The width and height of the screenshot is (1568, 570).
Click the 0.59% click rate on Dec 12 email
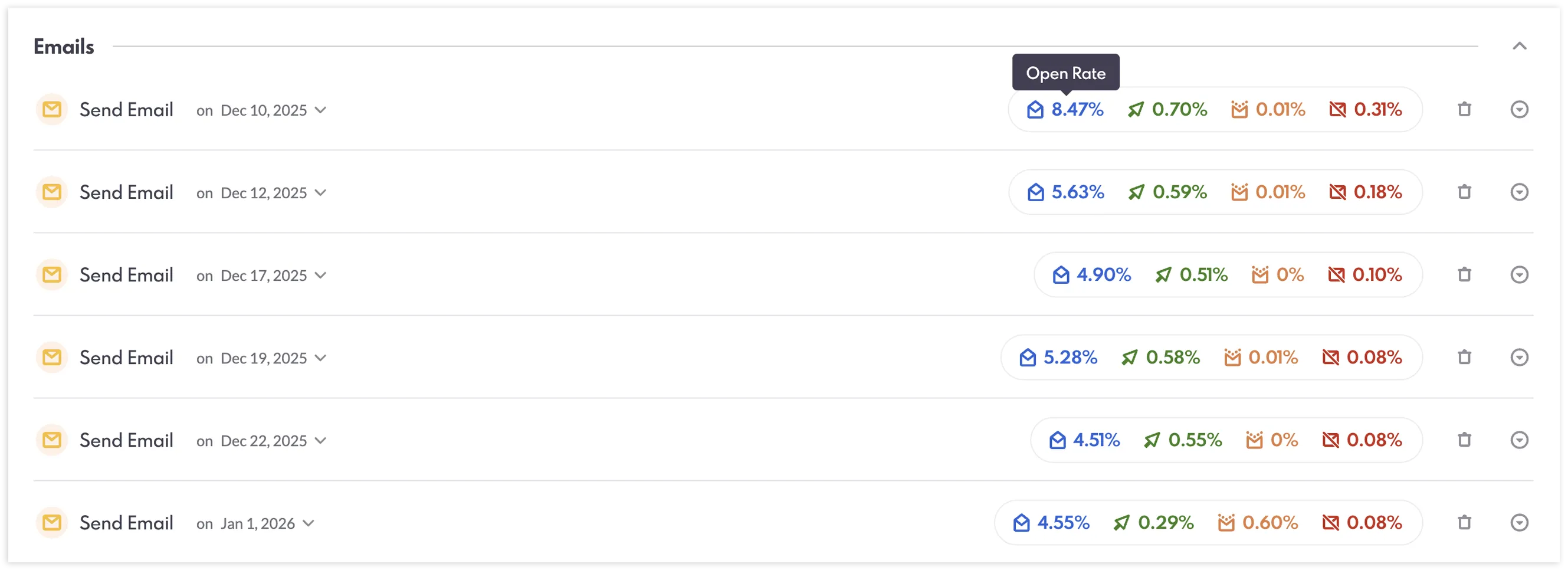(1179, 192)
